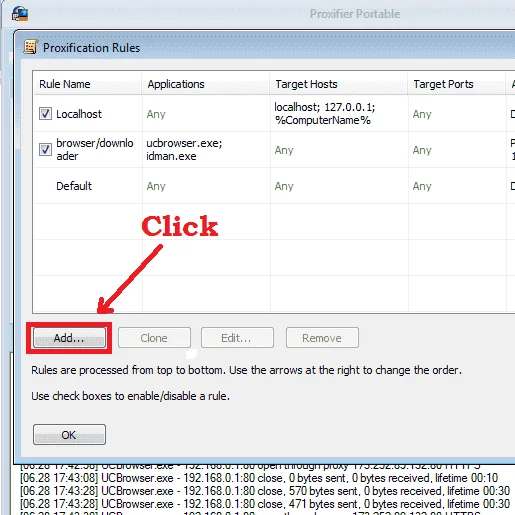515x515 pixels.
Task: Toggle the Localhost rule checkbox
Action: (45, 114)
